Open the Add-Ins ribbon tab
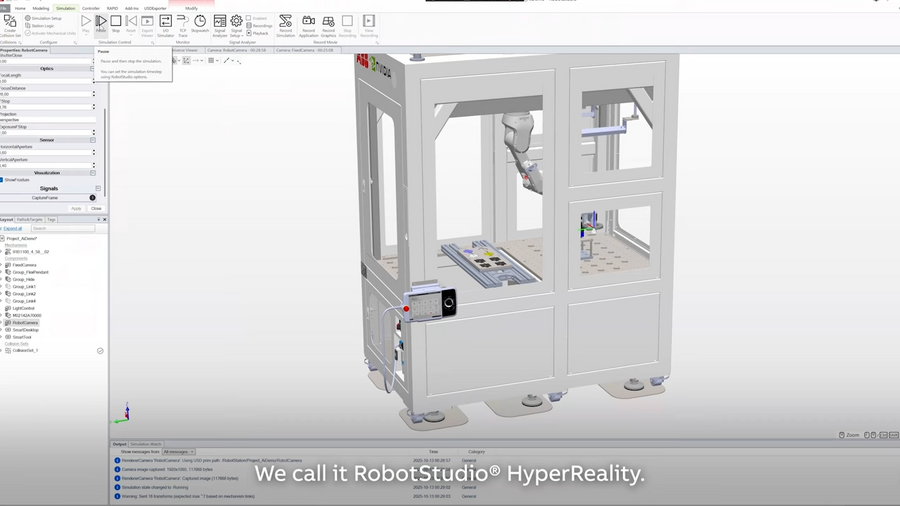Screen dimensions: 900x506 click(x=131, y=9)
